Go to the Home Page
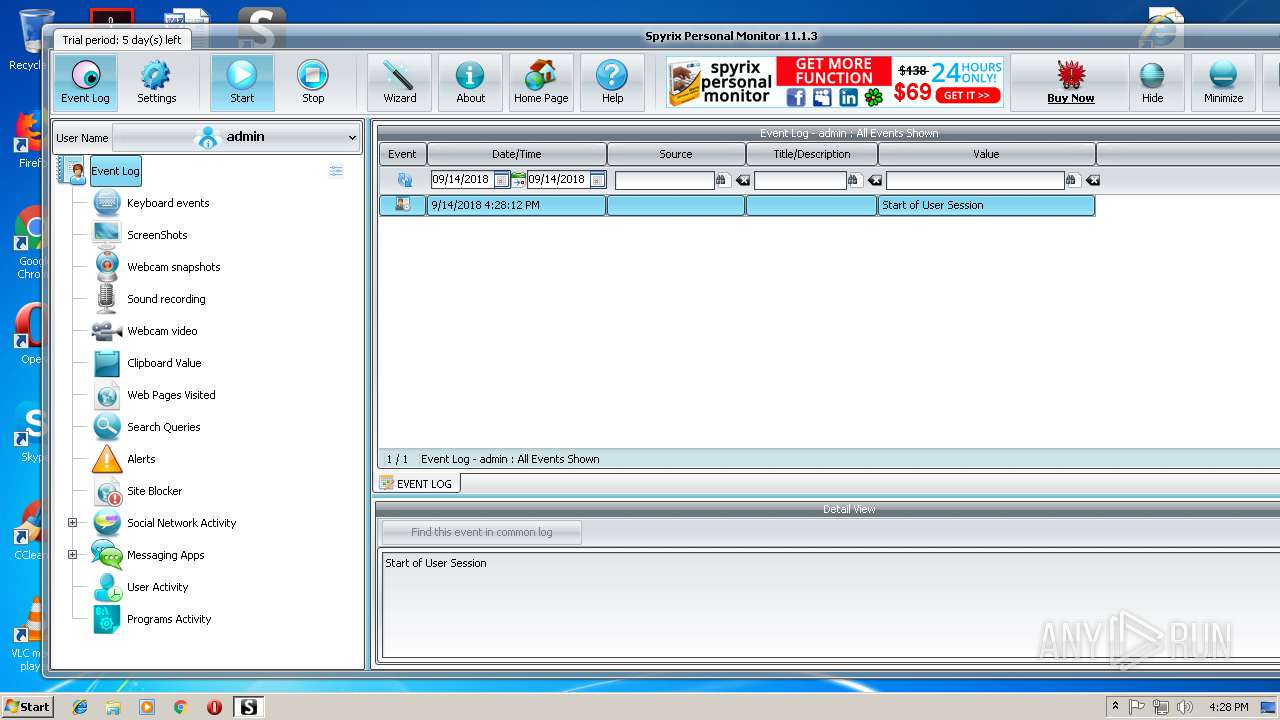1280x720 pixels. (541, 82)
